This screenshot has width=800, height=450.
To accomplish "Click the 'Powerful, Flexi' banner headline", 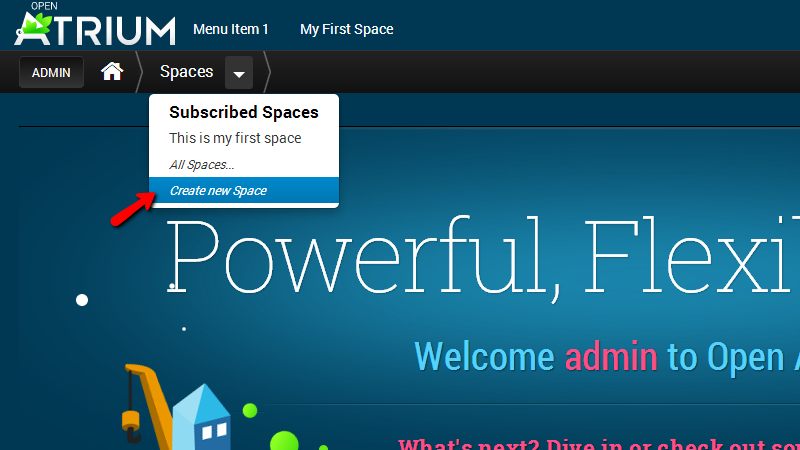I will [482, 258].
